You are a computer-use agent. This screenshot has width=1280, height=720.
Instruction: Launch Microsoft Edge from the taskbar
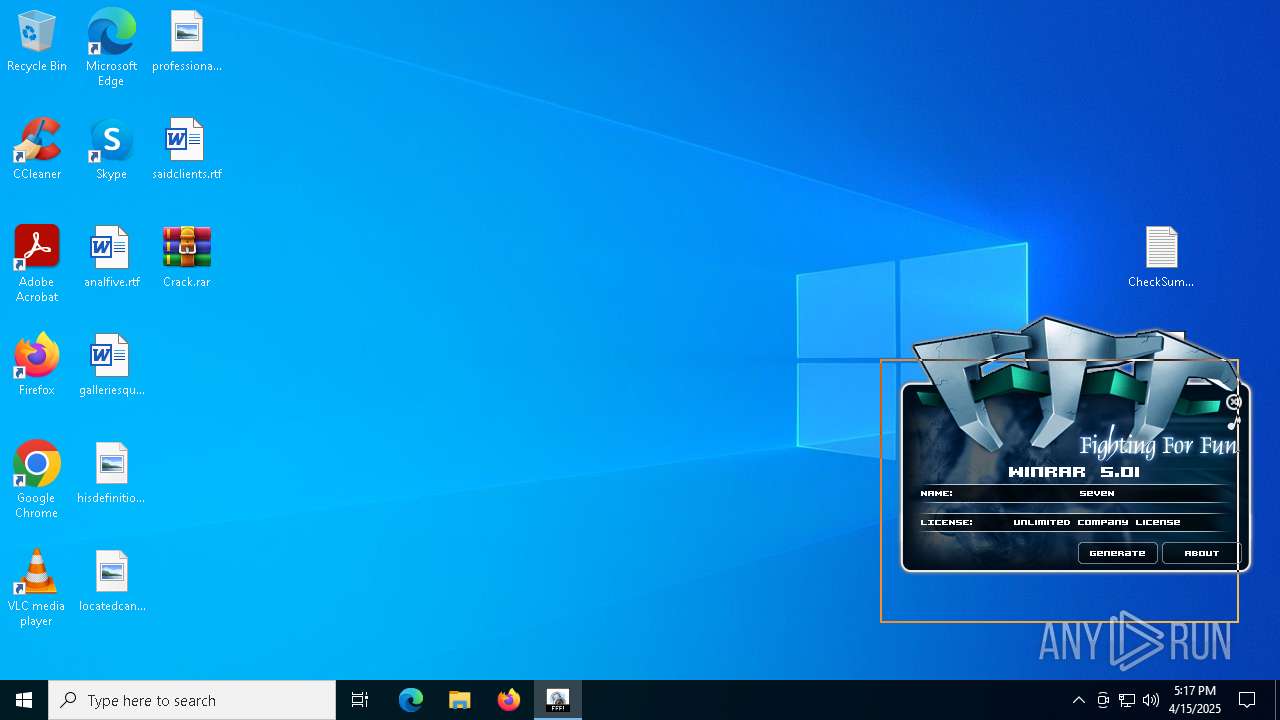pyautogui.click(x=411, y=700)
